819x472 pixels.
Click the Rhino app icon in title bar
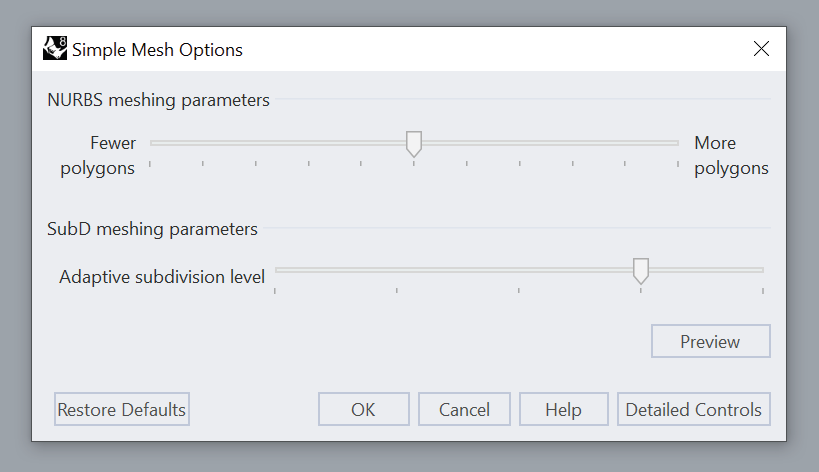pyautogui.click(x=55, y=49)
